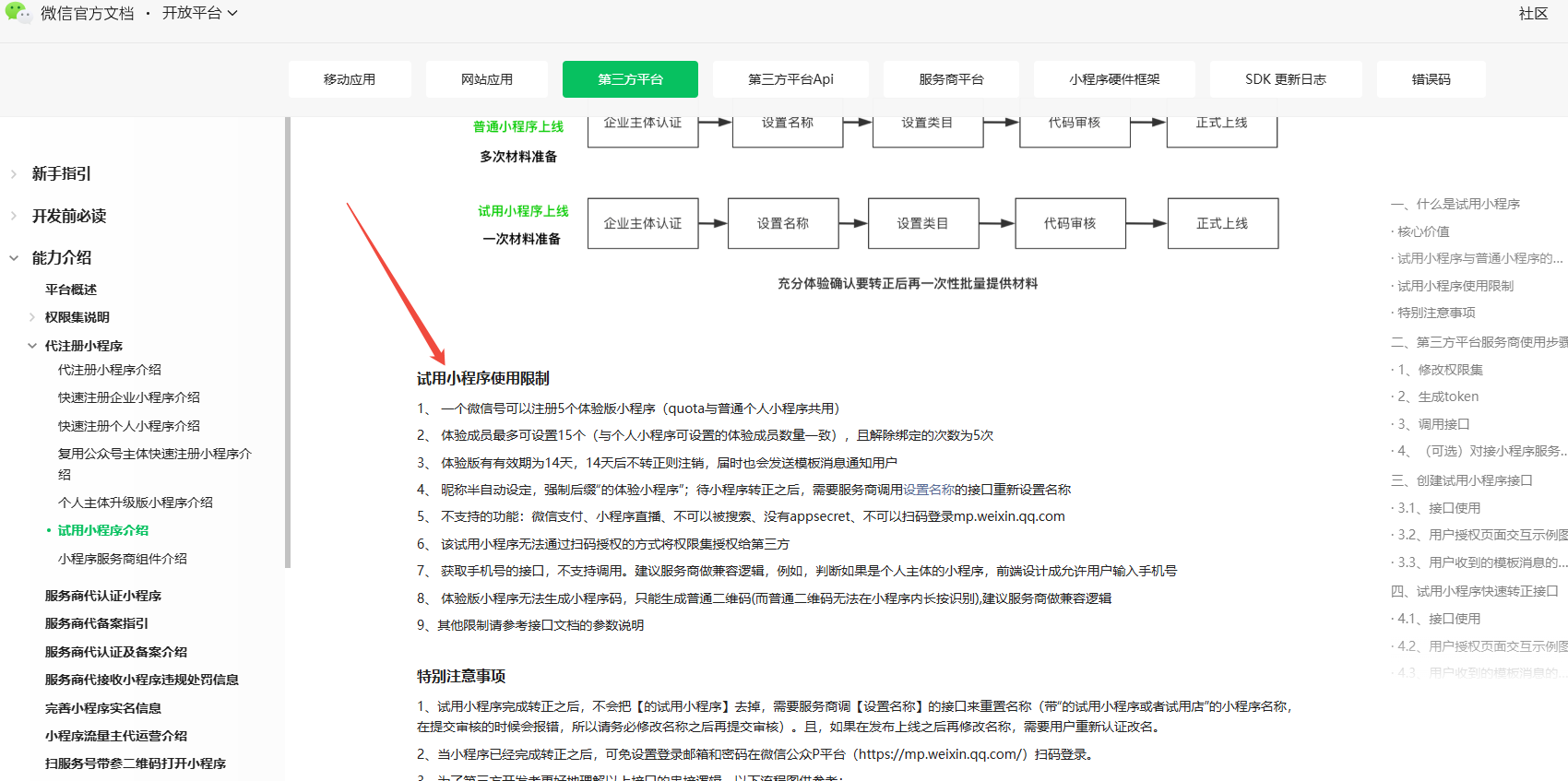The image size is (1568, 781).
Task: Open 小程序流量主代运营介绍 sidebar item
Action: pos(116,736)
